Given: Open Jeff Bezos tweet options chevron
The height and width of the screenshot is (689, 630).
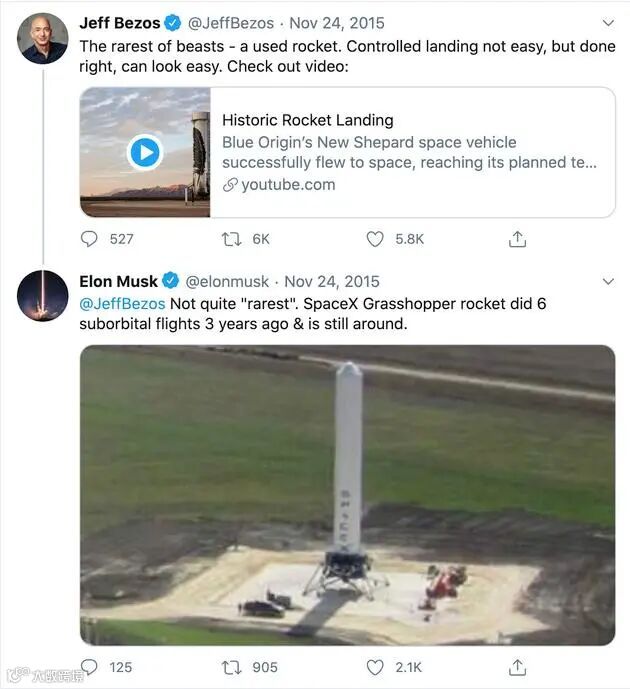Looking at the screenshot, I should click(608, 22).
